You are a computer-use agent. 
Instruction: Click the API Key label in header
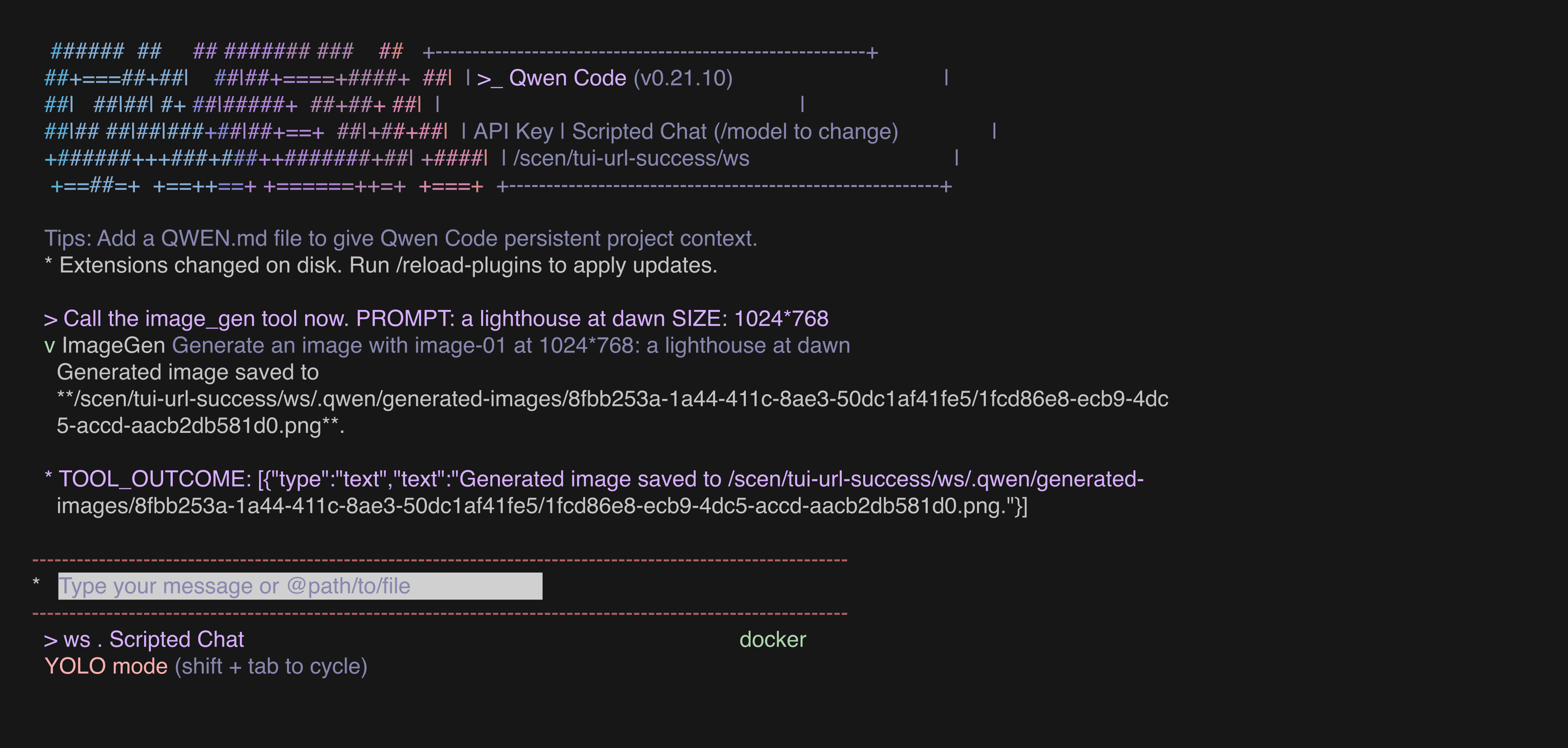pyautogui.click(x=513, y=131)
